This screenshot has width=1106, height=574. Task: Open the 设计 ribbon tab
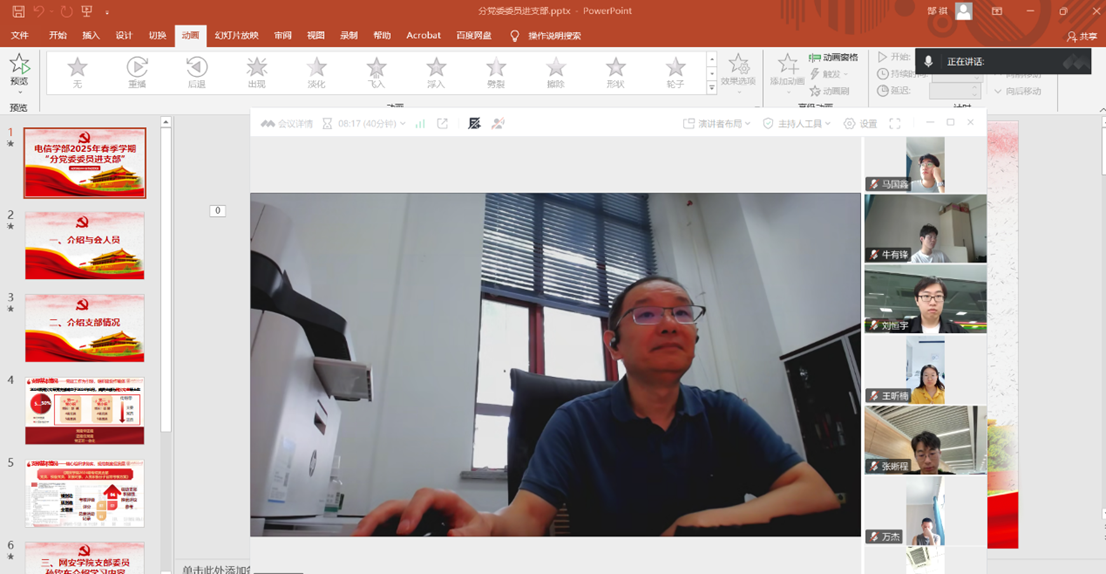pos(124,35)
